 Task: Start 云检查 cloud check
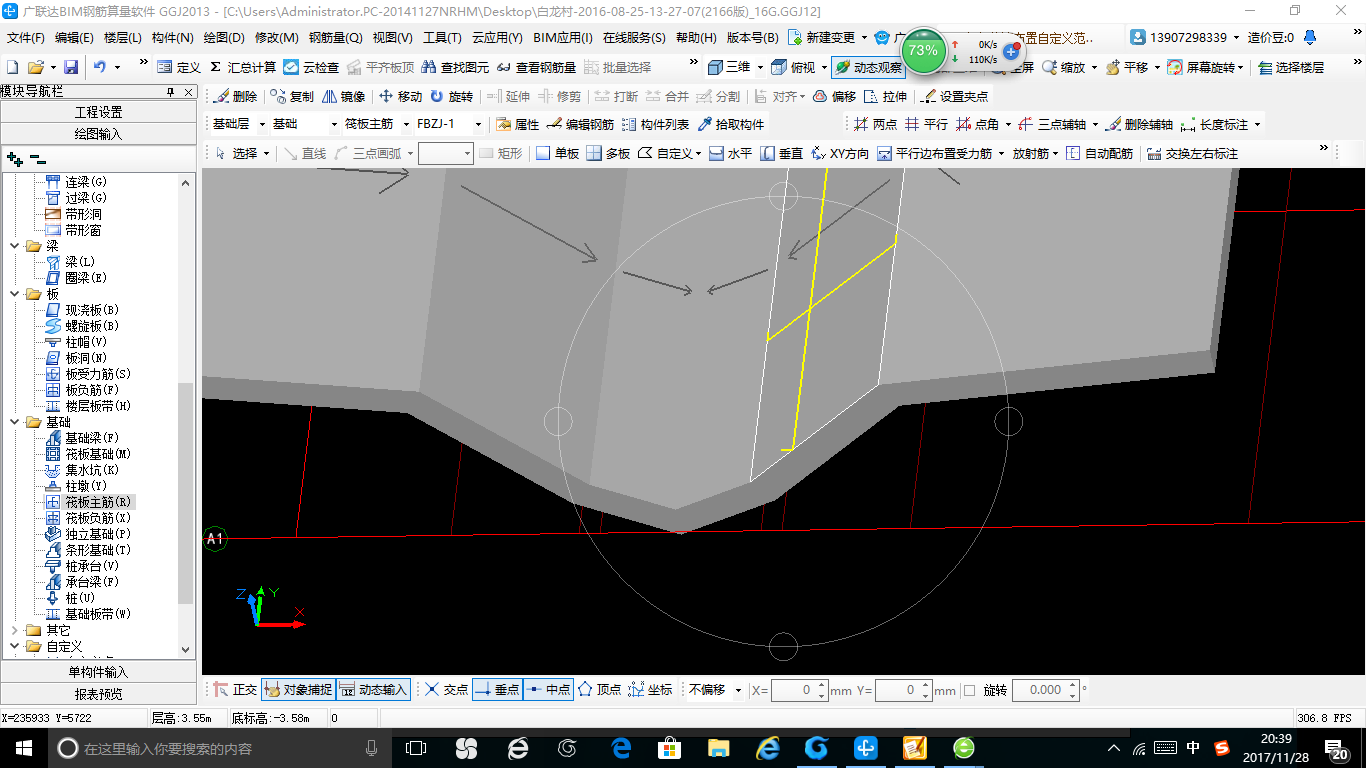coord(311,67)
